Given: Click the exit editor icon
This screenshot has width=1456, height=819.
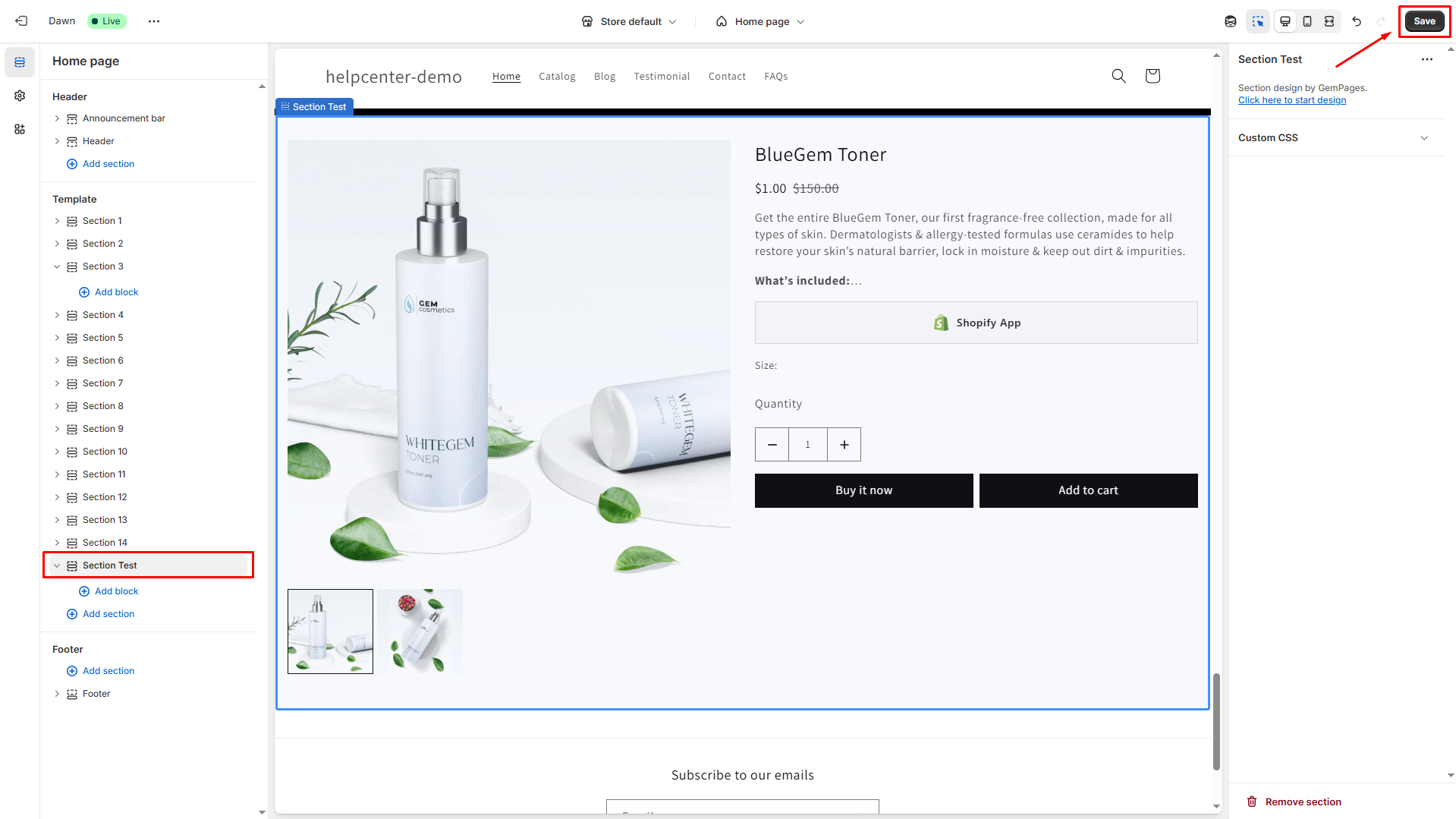Looking at the screenshot, I should (21, 21).
